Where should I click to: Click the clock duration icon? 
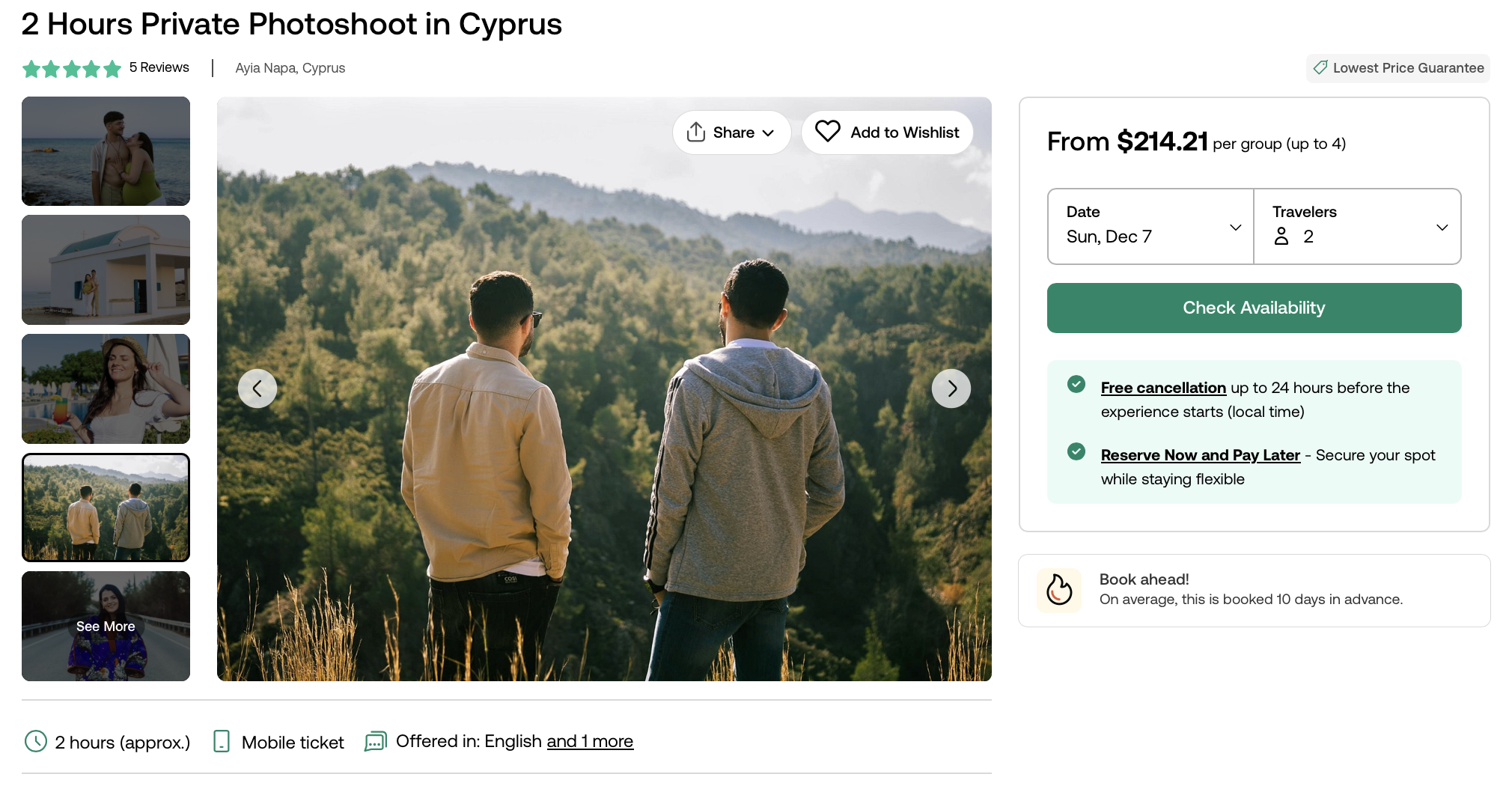[36, 741]
